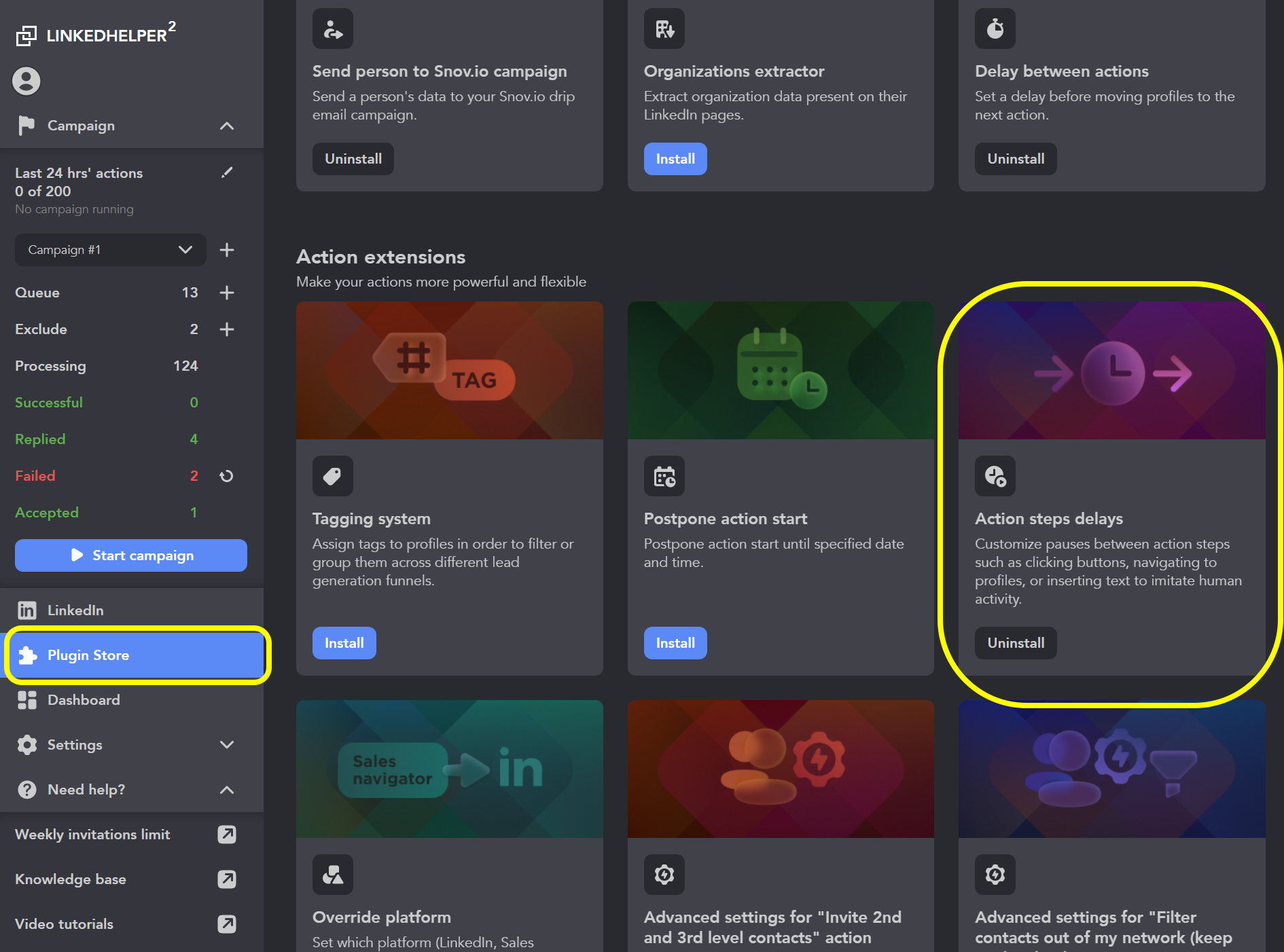Edit the last 24 hrs' actions limit

tap(227, 172)
